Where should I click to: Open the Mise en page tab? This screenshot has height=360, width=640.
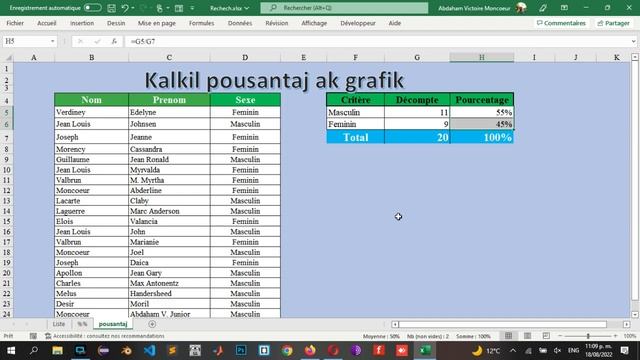tap(157, 23)
